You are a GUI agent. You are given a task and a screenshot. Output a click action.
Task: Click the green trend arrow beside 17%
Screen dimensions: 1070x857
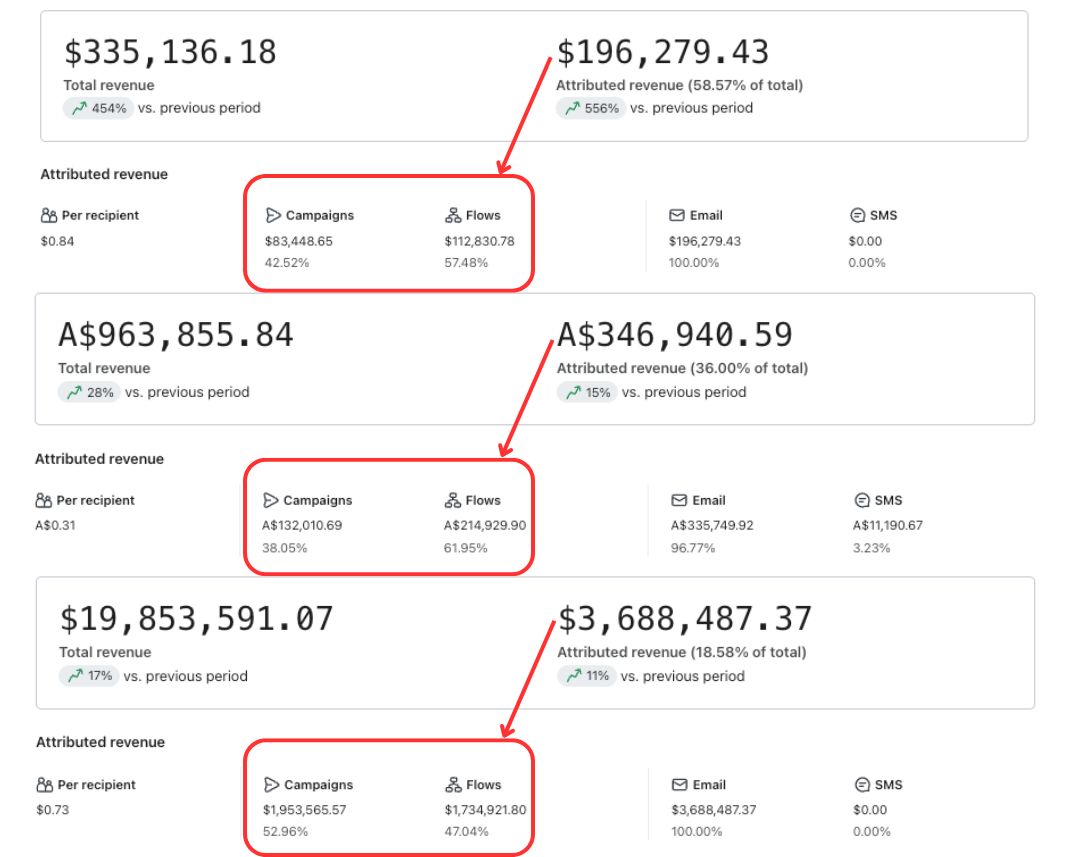pyautogui.click(x=75, y=676)
